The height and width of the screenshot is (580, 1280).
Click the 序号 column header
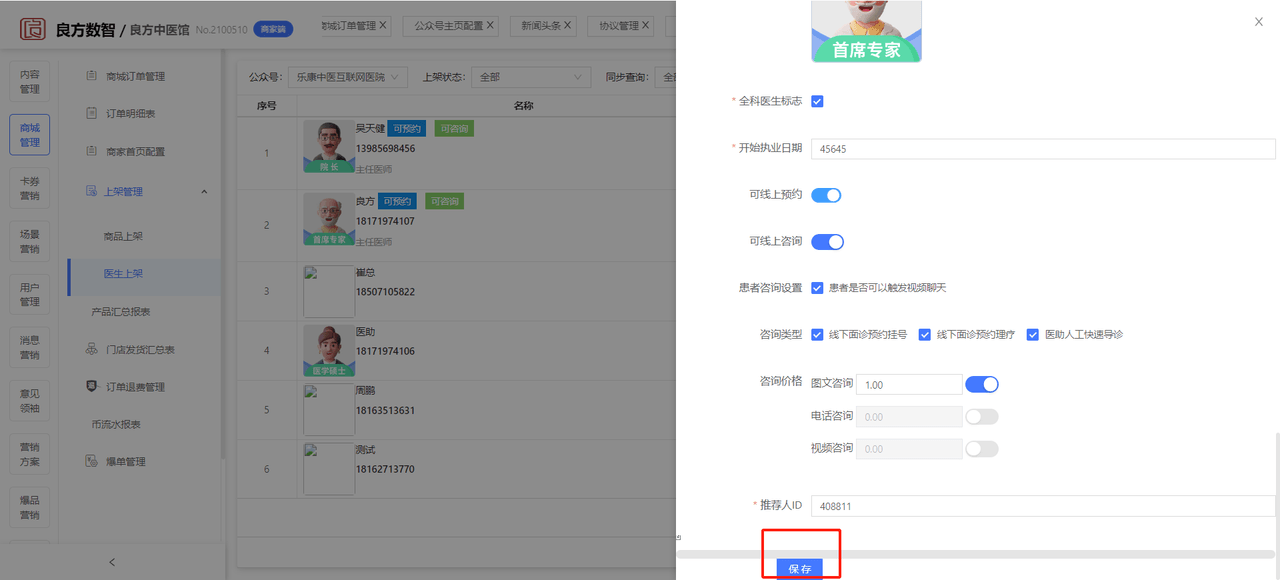point(266,105)
